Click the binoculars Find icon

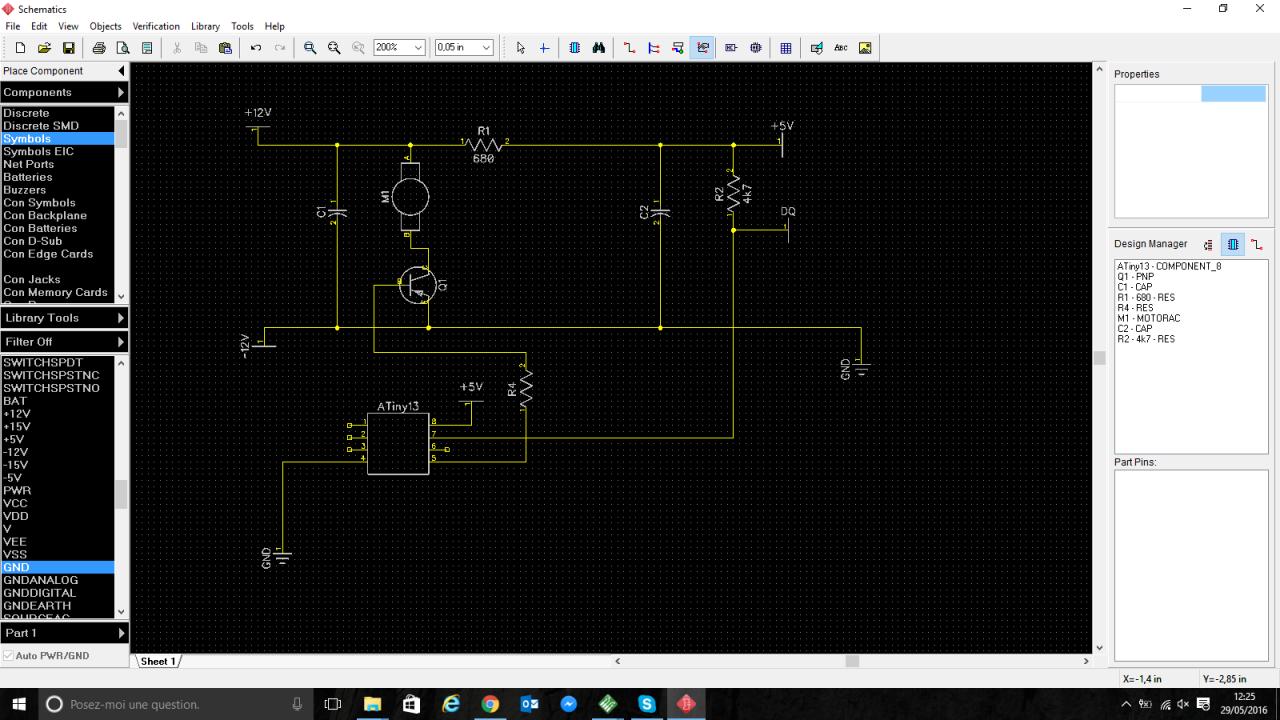click(598, 48)
